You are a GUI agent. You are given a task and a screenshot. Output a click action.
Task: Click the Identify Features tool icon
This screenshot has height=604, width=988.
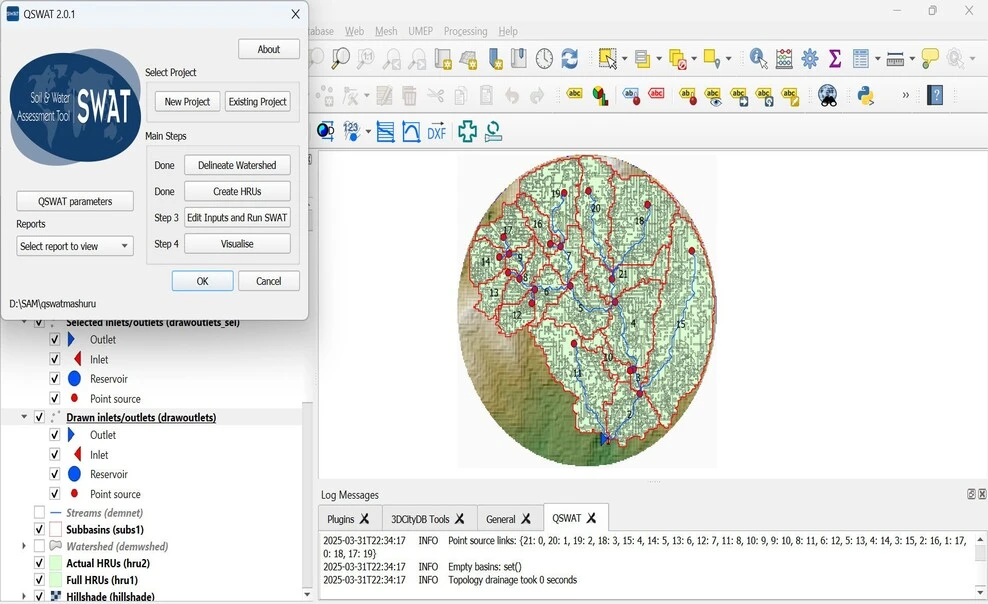[x=758, y=59]
